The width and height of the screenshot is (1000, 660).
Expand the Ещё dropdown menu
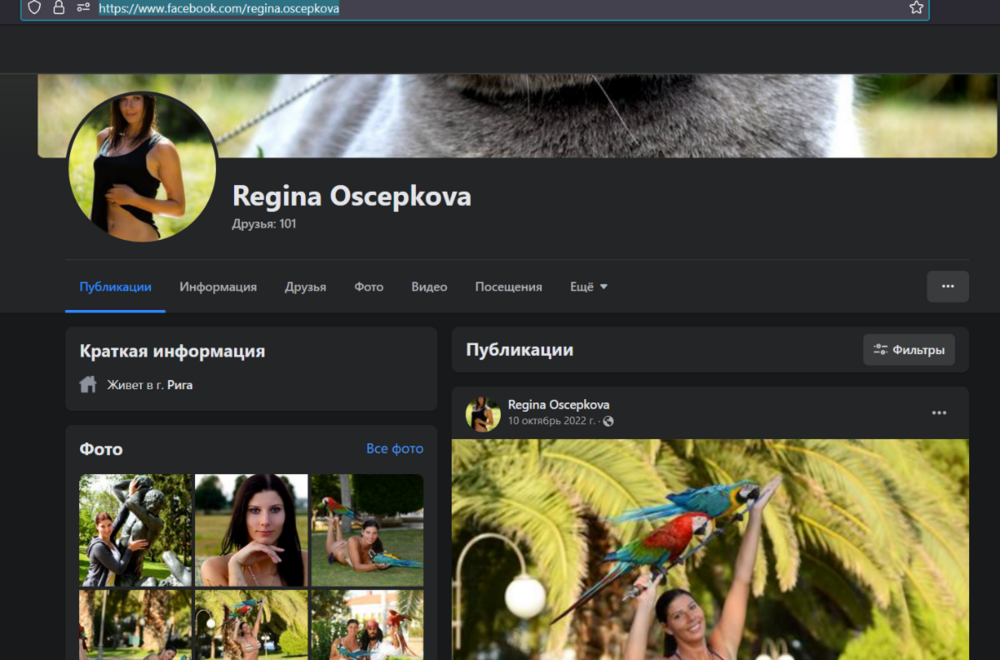pos(589,287)
